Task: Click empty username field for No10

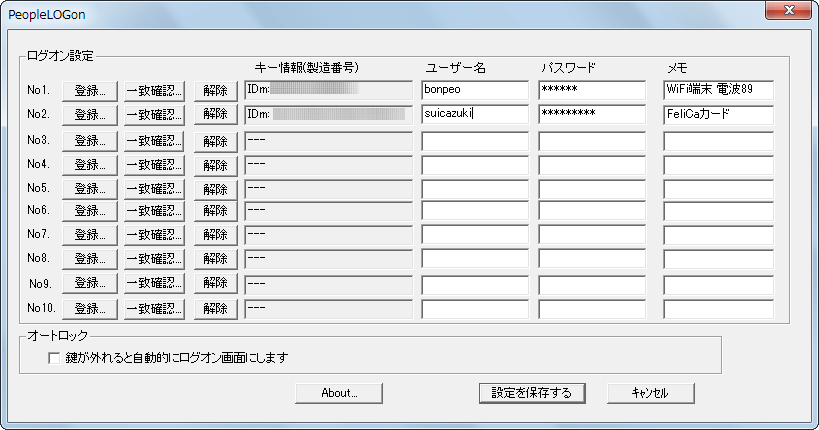Action: 475,309
